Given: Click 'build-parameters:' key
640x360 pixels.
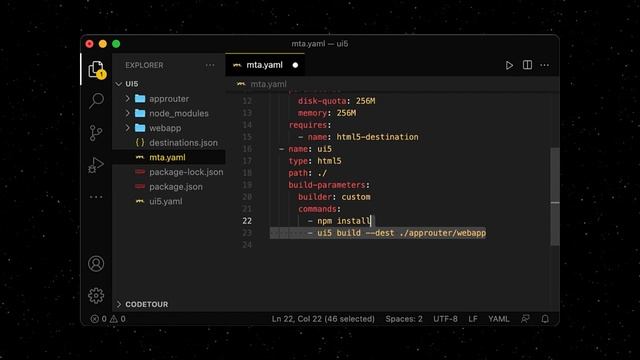Looking at the screenshot, I should (x=329, y=185).
